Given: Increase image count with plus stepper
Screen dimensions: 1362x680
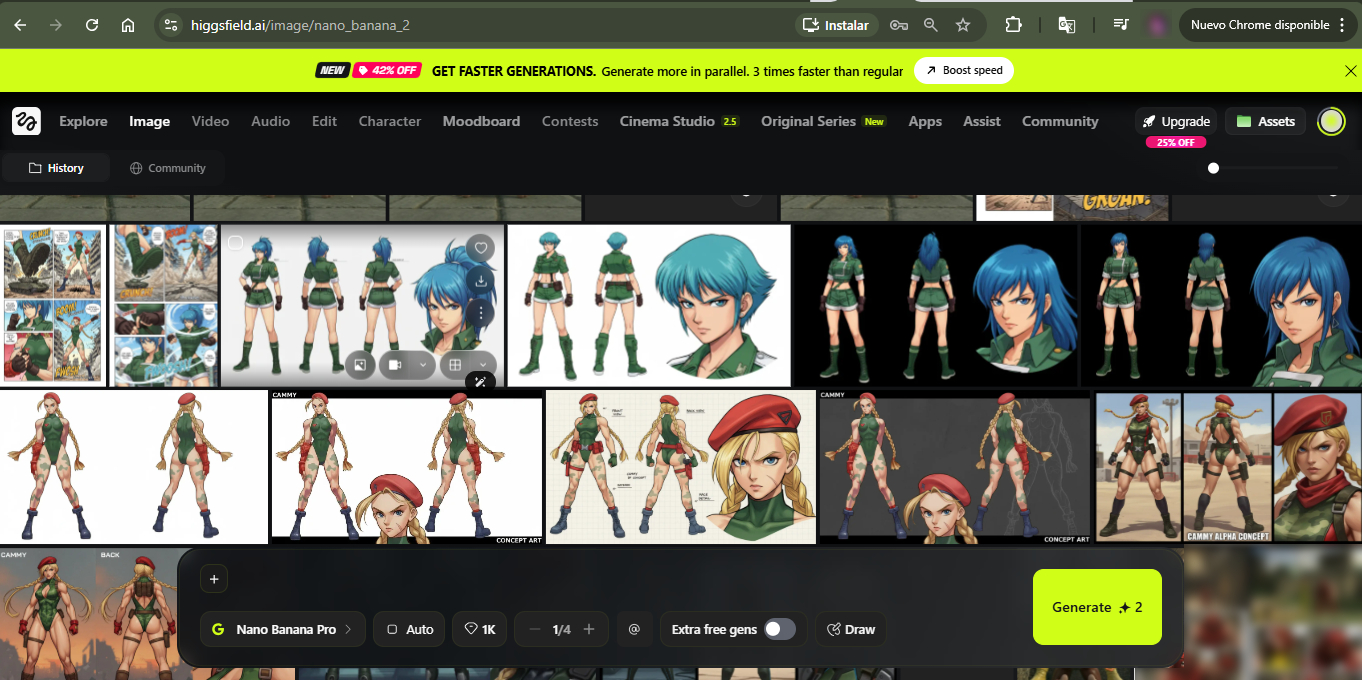Looking at the screenshot, I should [589, 629].
